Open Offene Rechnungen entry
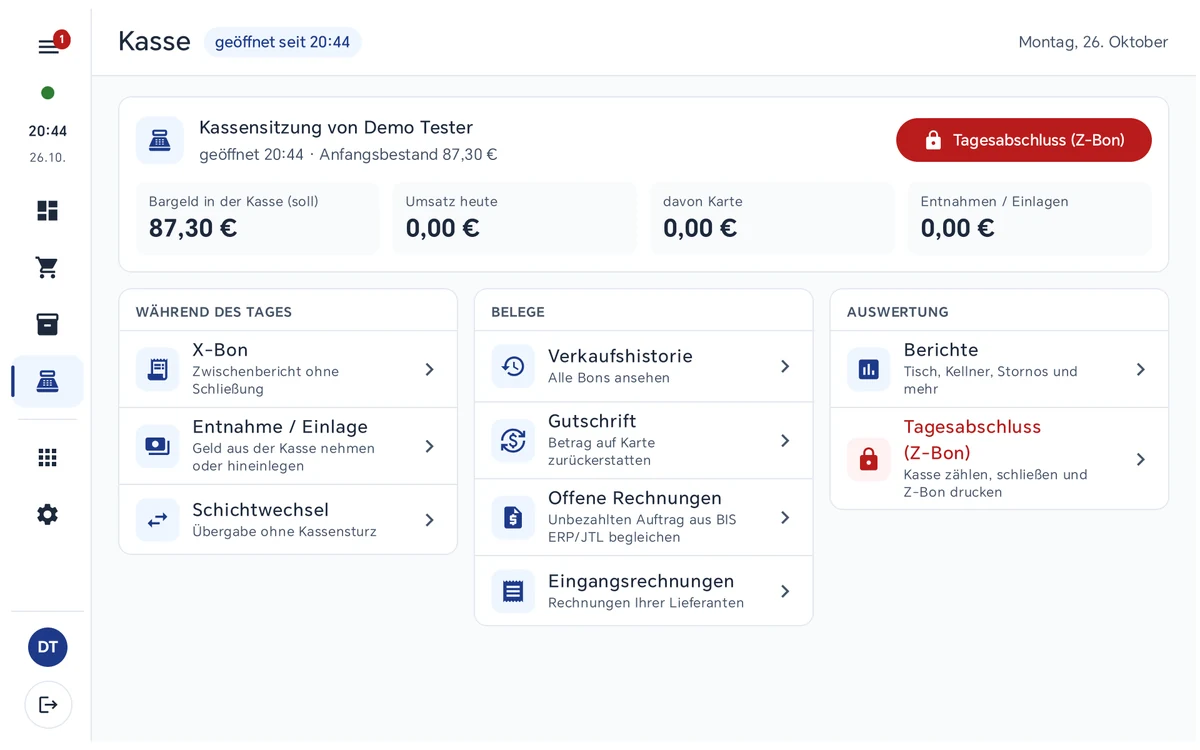This screenshot has width=1200, height=750. point(644,517)
